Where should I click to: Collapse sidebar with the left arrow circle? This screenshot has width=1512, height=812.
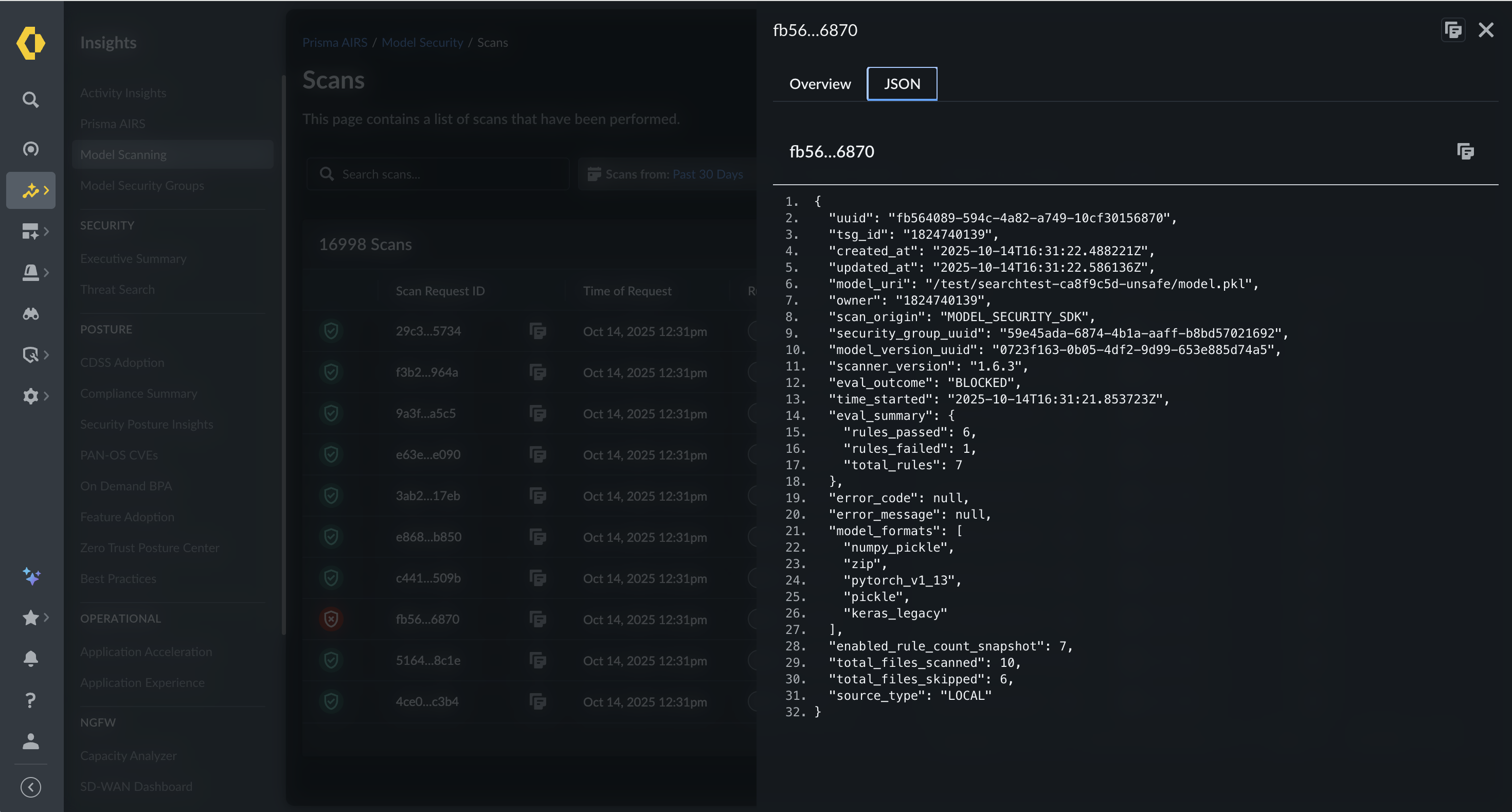click(x=30, y=787)
